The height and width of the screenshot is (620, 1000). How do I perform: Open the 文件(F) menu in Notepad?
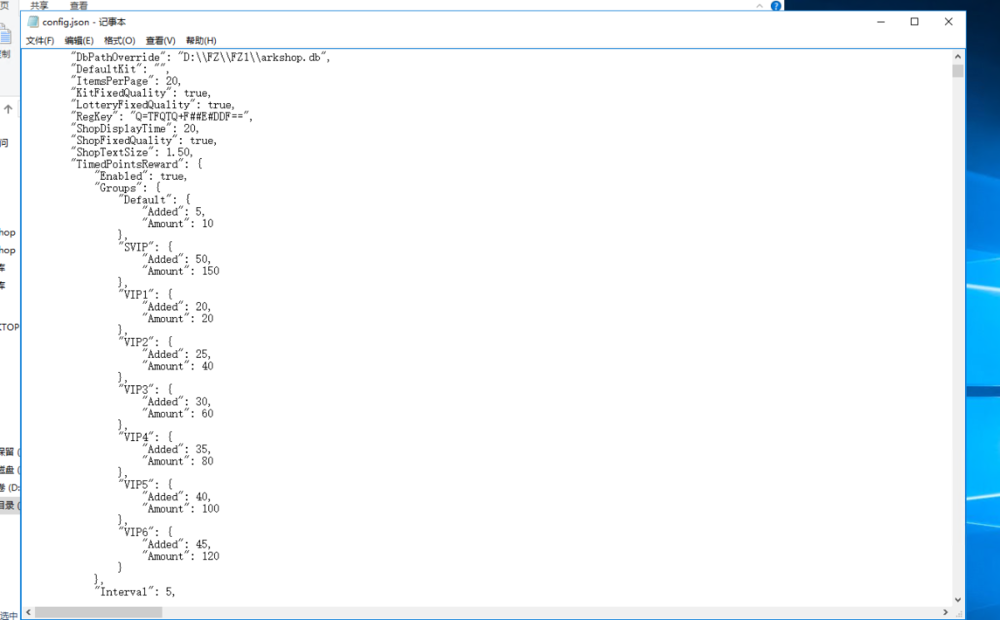coord(40,40)
